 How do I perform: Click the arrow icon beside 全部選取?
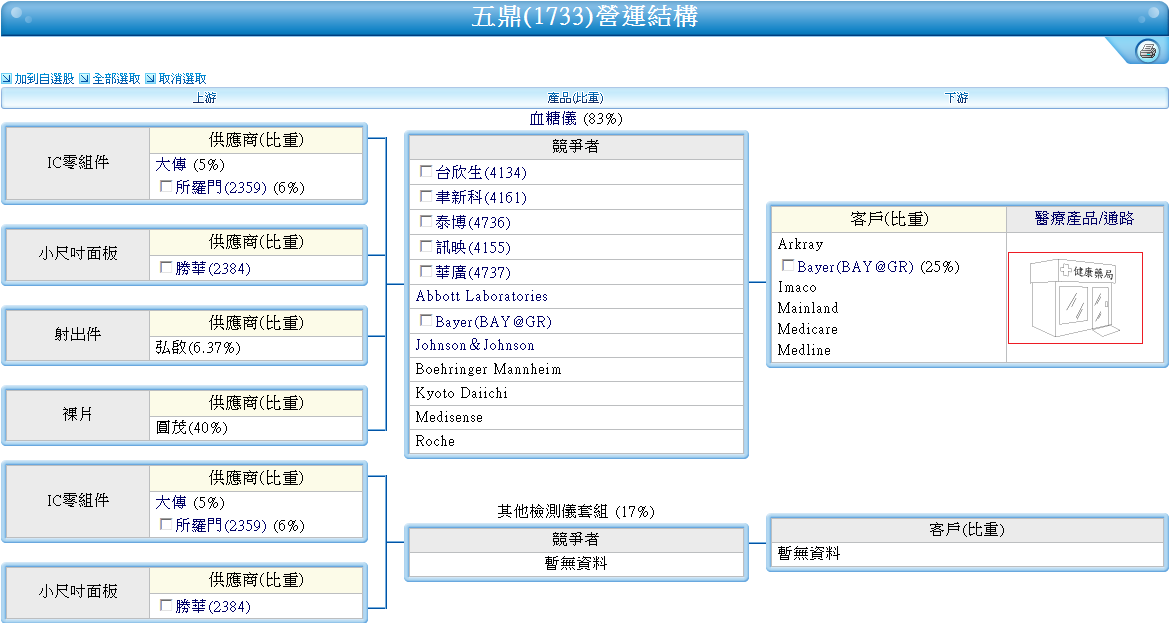[84, 78]
